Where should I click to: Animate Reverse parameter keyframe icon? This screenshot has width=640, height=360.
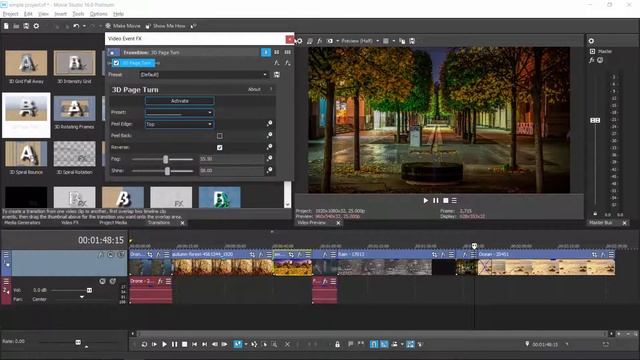coord(269,147)
